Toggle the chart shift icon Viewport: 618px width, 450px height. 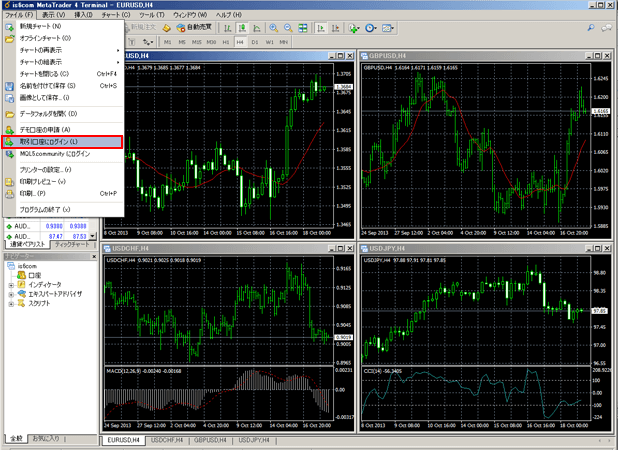pos(335,28)
